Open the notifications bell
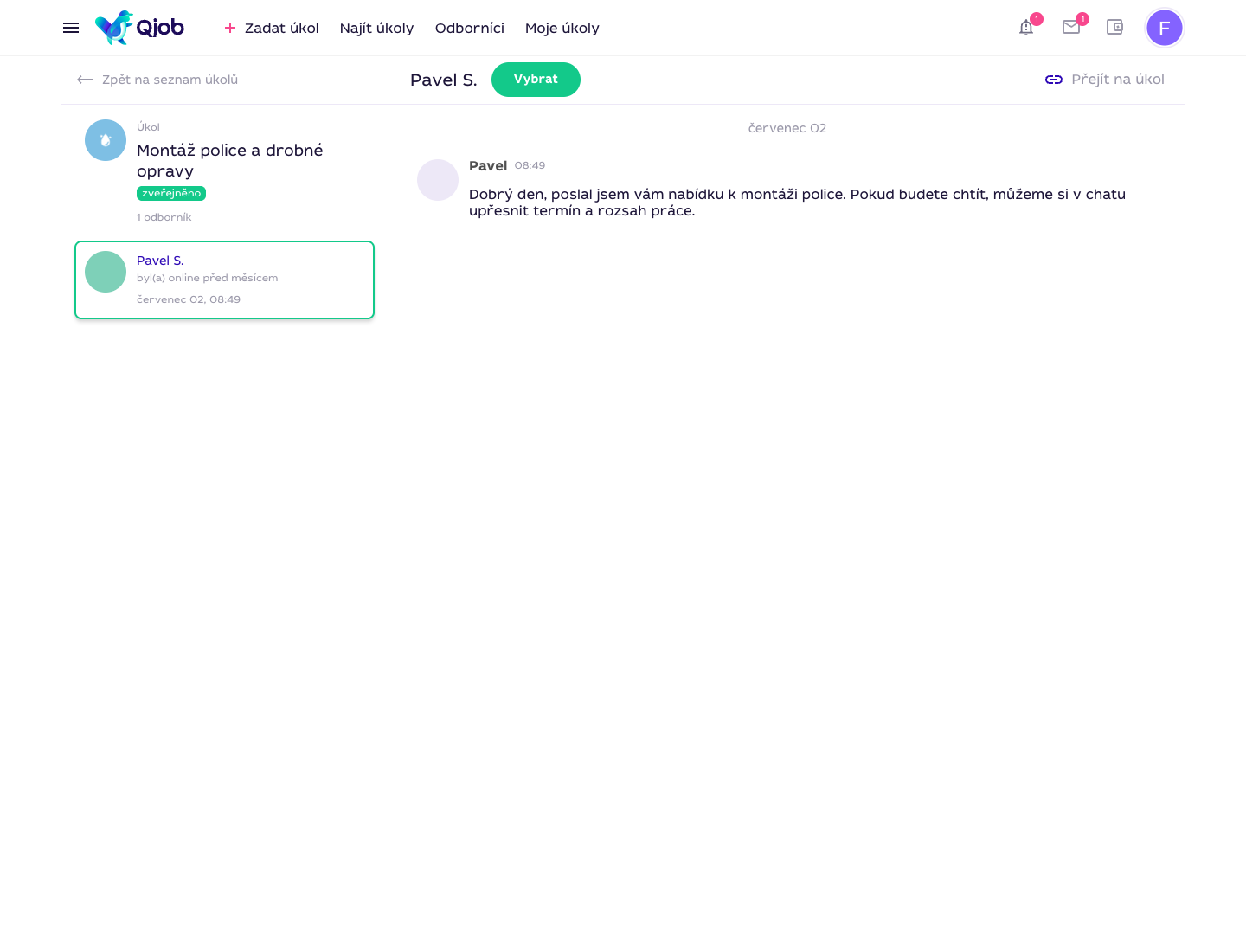Image resolution: width=1246 pixels, height=952 pixels. (1026, 28)
